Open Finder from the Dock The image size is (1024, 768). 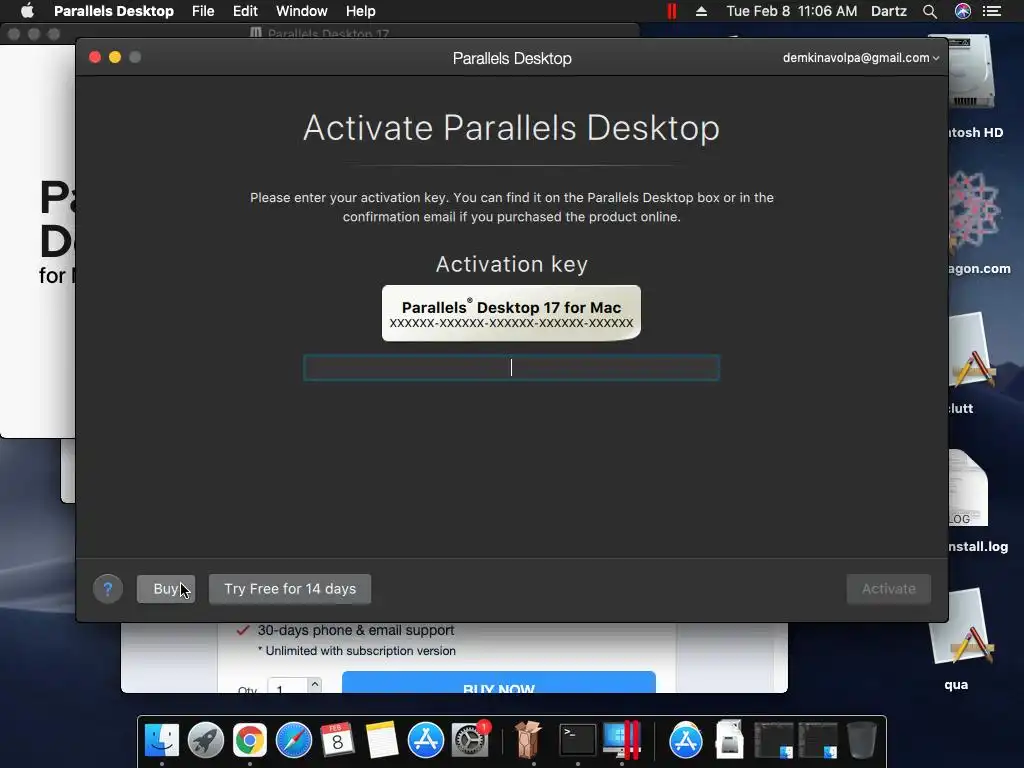click(x=161, y=741)
